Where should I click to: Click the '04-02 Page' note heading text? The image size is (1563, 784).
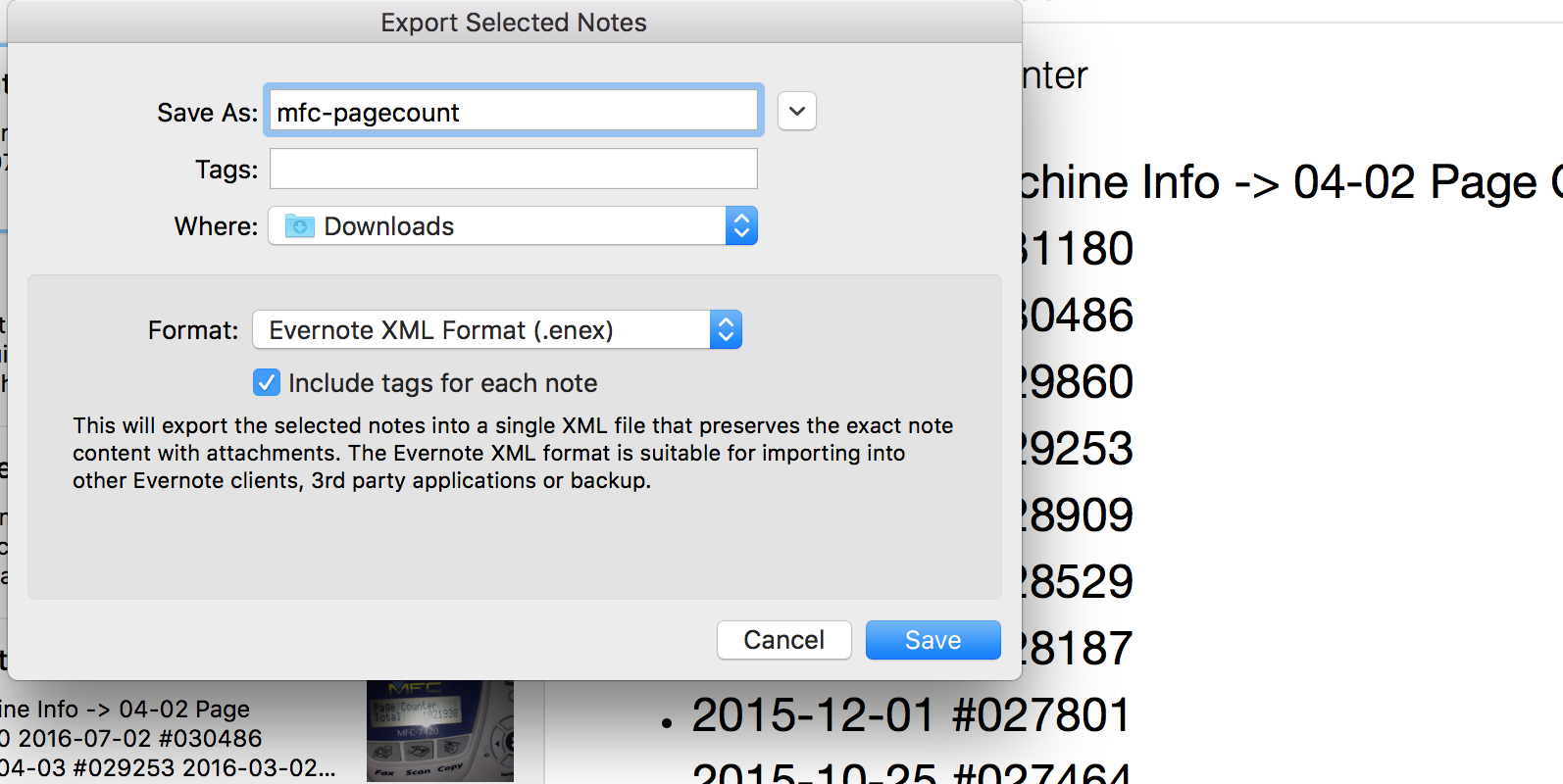click(x=184, y=709)
